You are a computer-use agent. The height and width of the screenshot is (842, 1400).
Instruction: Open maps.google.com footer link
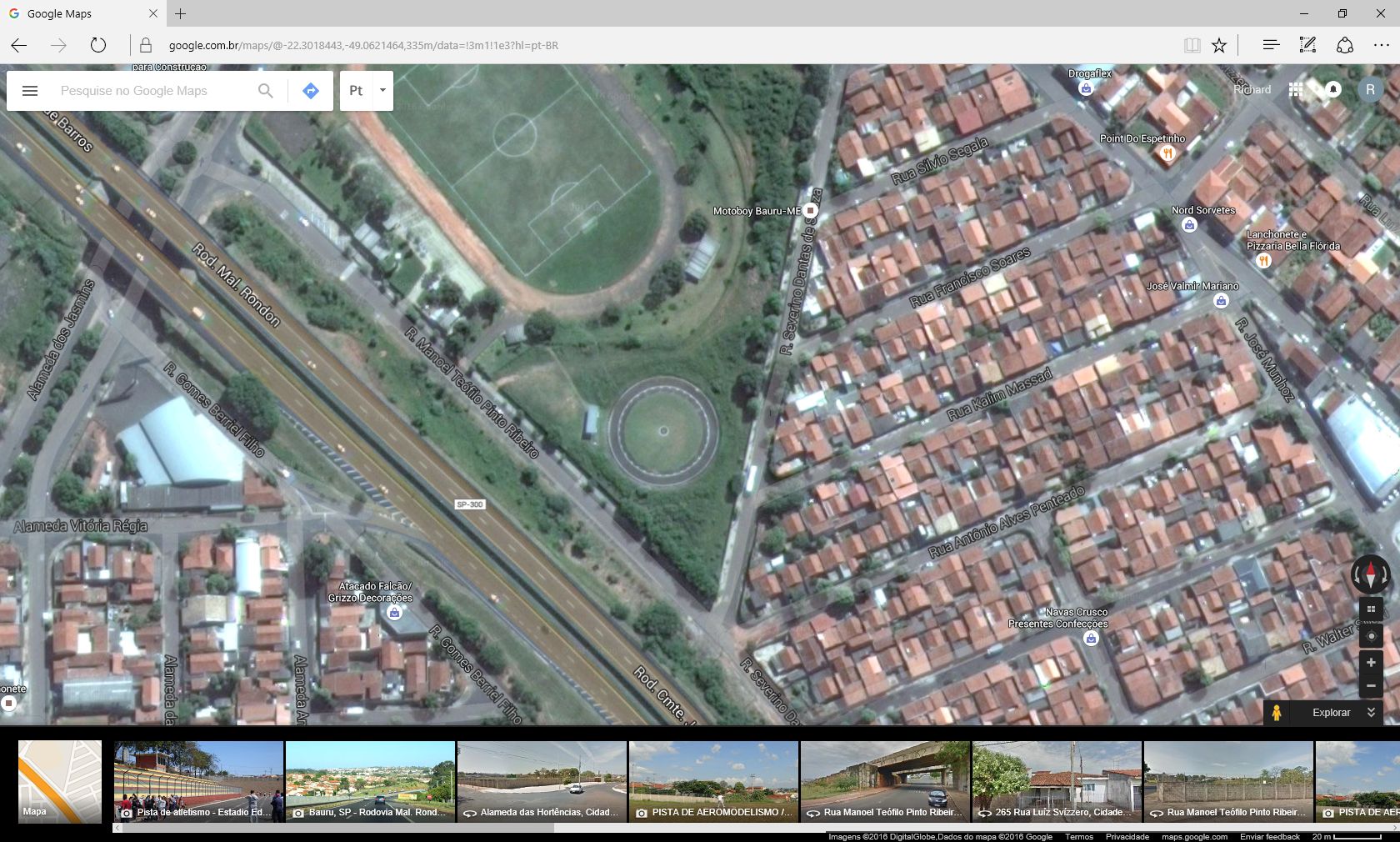point(1194,836)
